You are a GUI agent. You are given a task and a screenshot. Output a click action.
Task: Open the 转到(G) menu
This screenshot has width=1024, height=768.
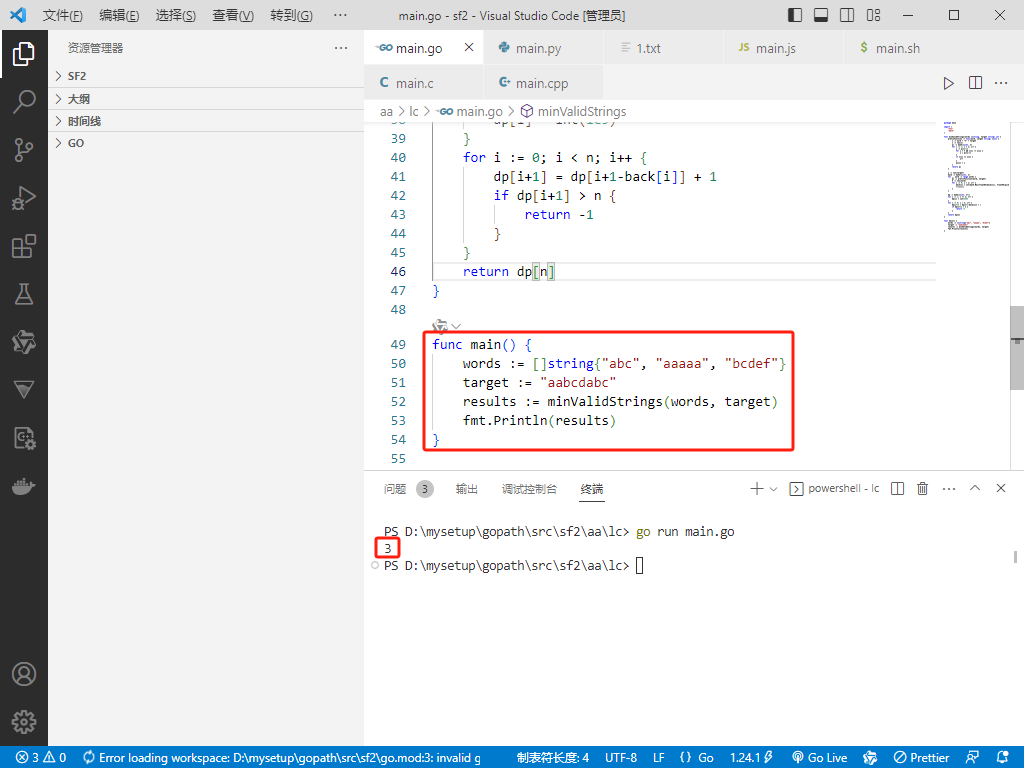tap(291, 15)
